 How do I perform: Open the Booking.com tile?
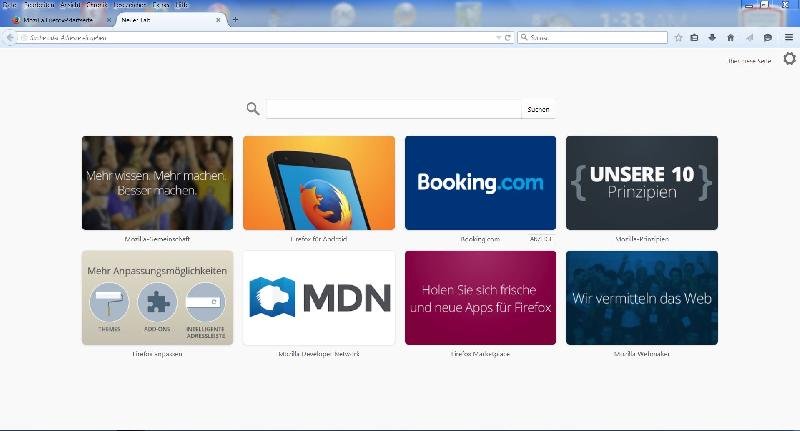[480, 183]
